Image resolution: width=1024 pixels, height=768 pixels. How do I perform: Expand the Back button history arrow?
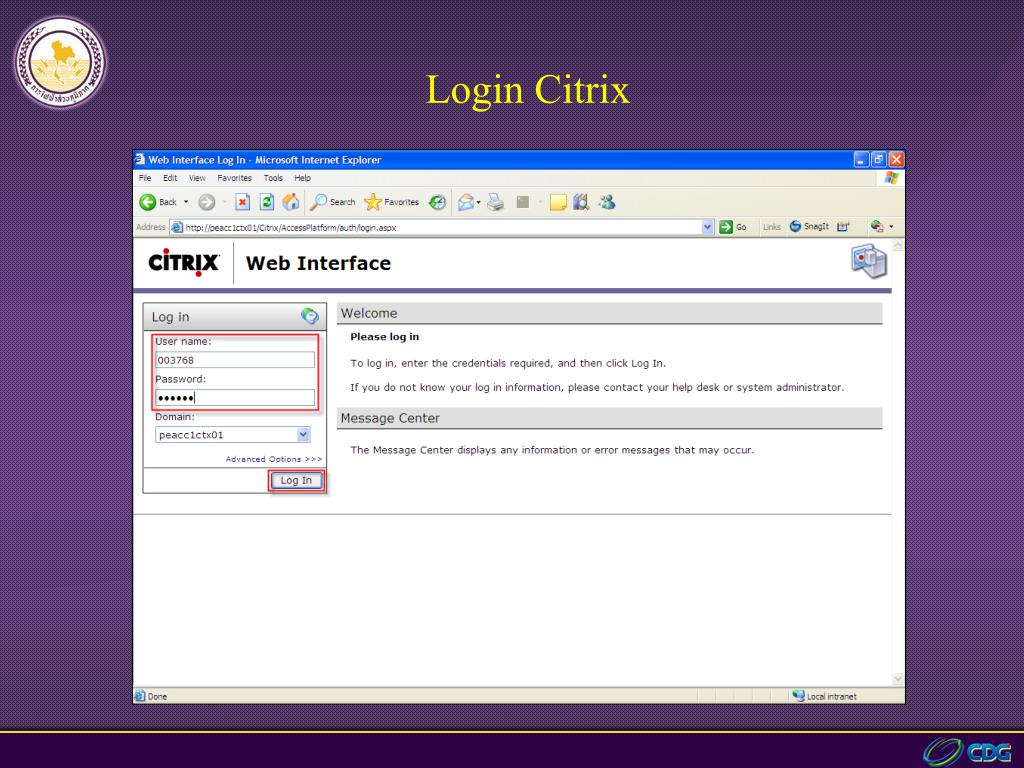click(183, 202)
